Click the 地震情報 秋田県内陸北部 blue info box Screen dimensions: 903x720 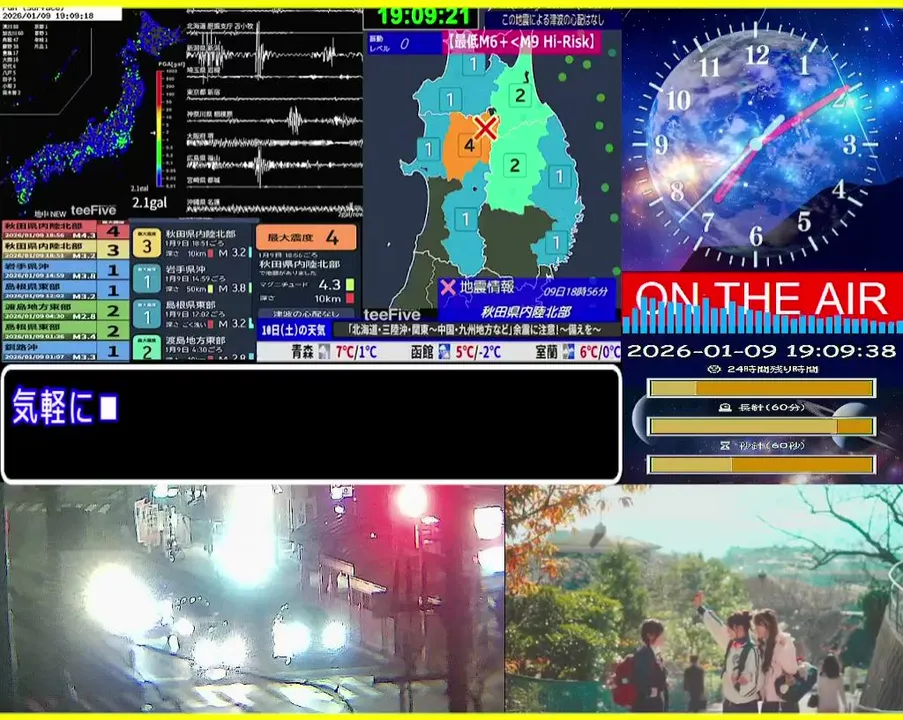pos(527,299)
